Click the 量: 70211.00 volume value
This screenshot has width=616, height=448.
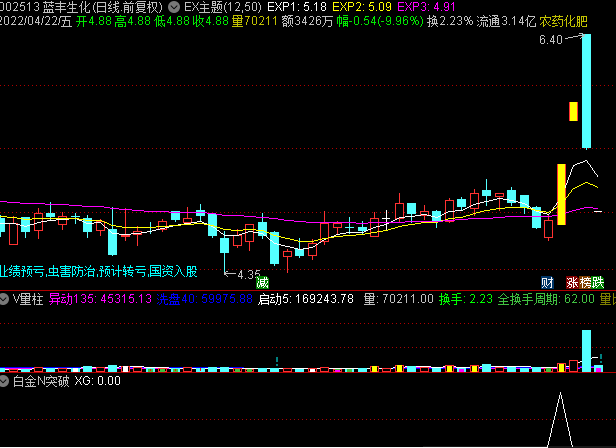[x=398, y=299]
